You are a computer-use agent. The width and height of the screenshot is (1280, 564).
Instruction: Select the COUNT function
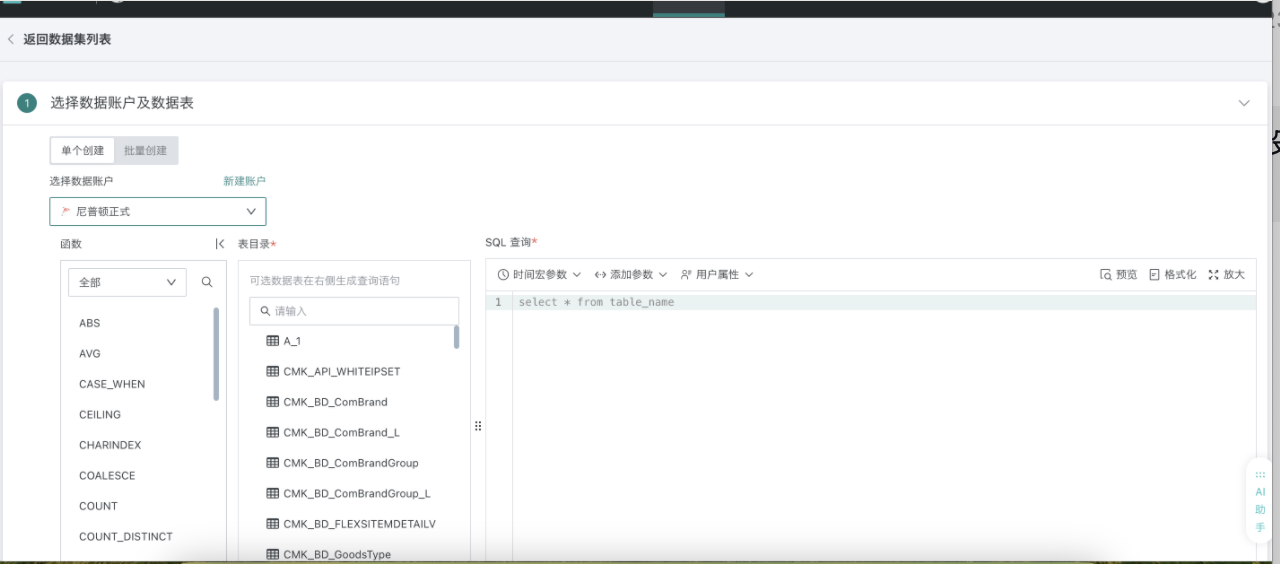(x=98, y=506)
